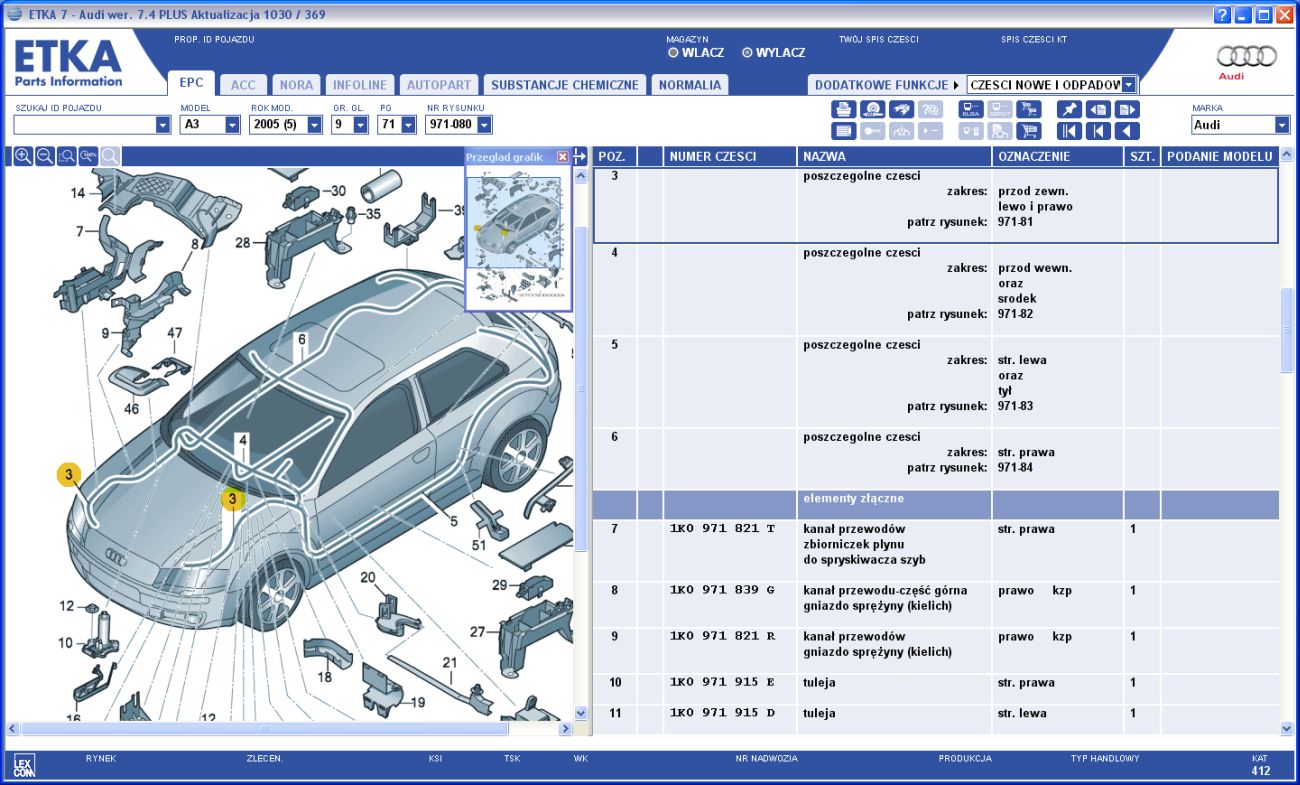Click the printer icon in the toolbar
Screen dimensions: 1300x785
(844, 109)
